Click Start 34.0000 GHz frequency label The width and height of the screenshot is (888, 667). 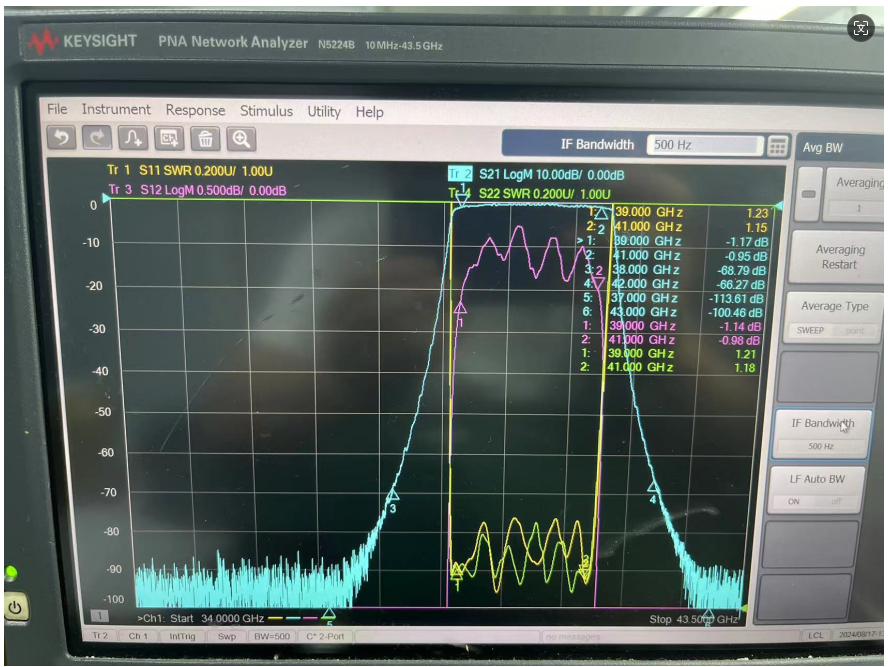click(x=217, y=618)
